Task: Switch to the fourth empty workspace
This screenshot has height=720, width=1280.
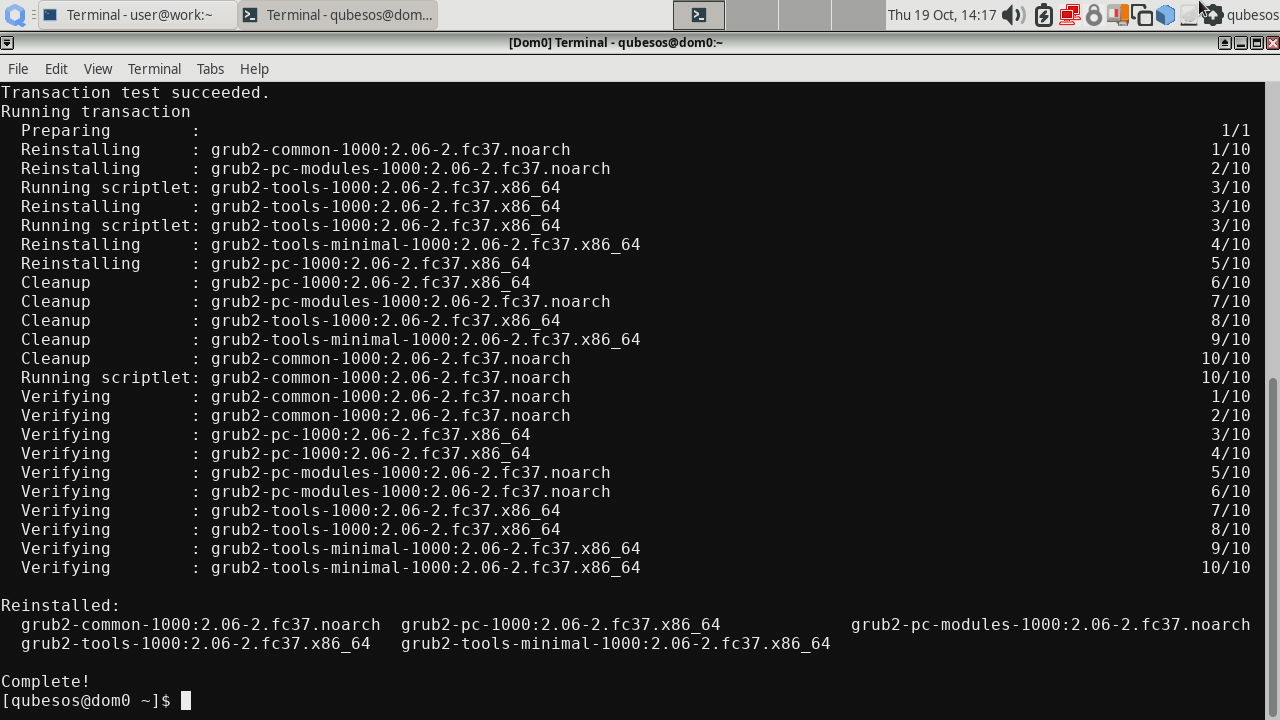Action: click(x=857, y=15)
